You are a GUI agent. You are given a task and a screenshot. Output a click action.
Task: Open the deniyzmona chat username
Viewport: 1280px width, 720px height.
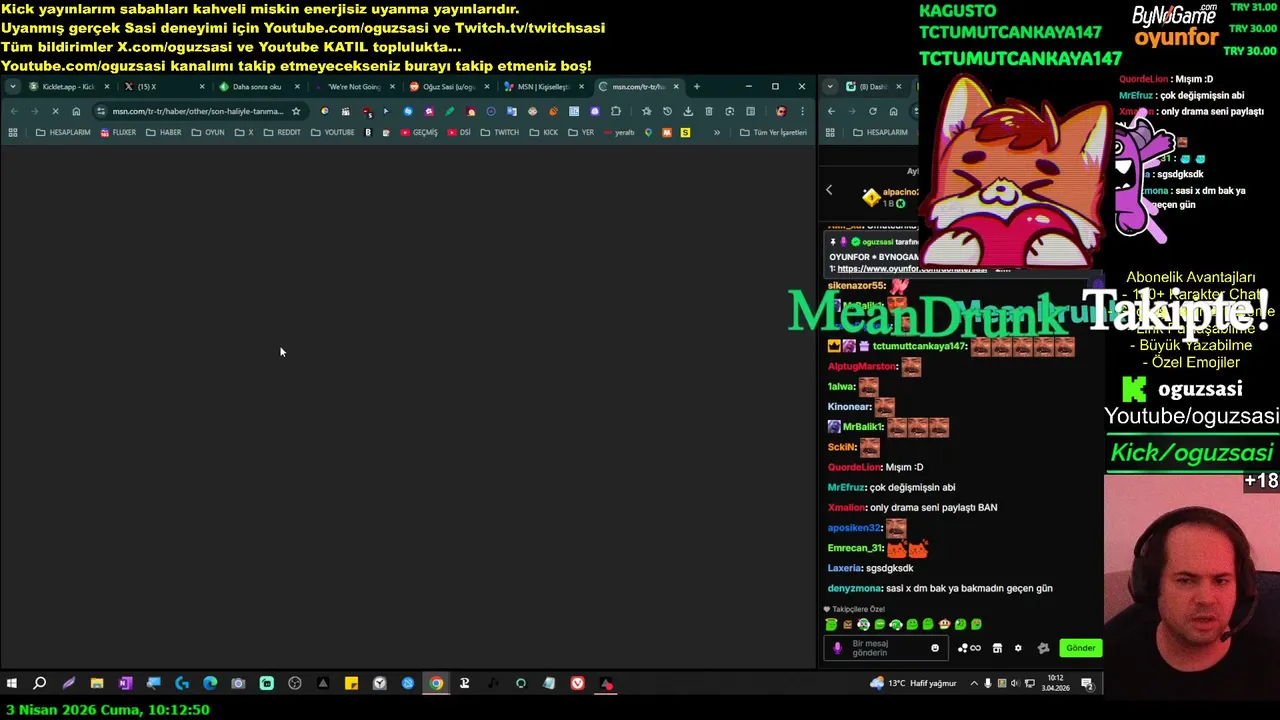[855, 588]
